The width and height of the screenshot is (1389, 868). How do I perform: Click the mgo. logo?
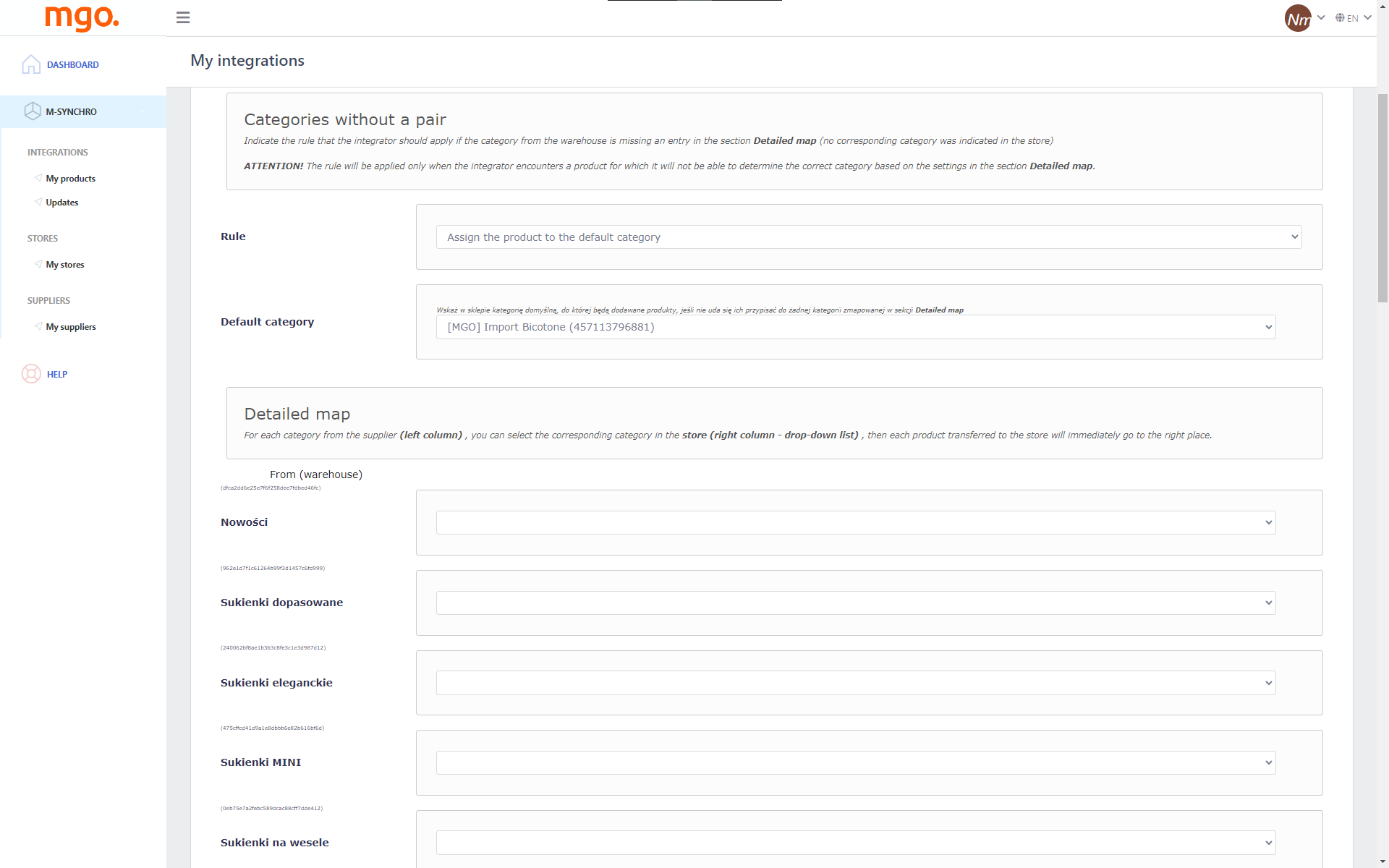click(82, 18)
